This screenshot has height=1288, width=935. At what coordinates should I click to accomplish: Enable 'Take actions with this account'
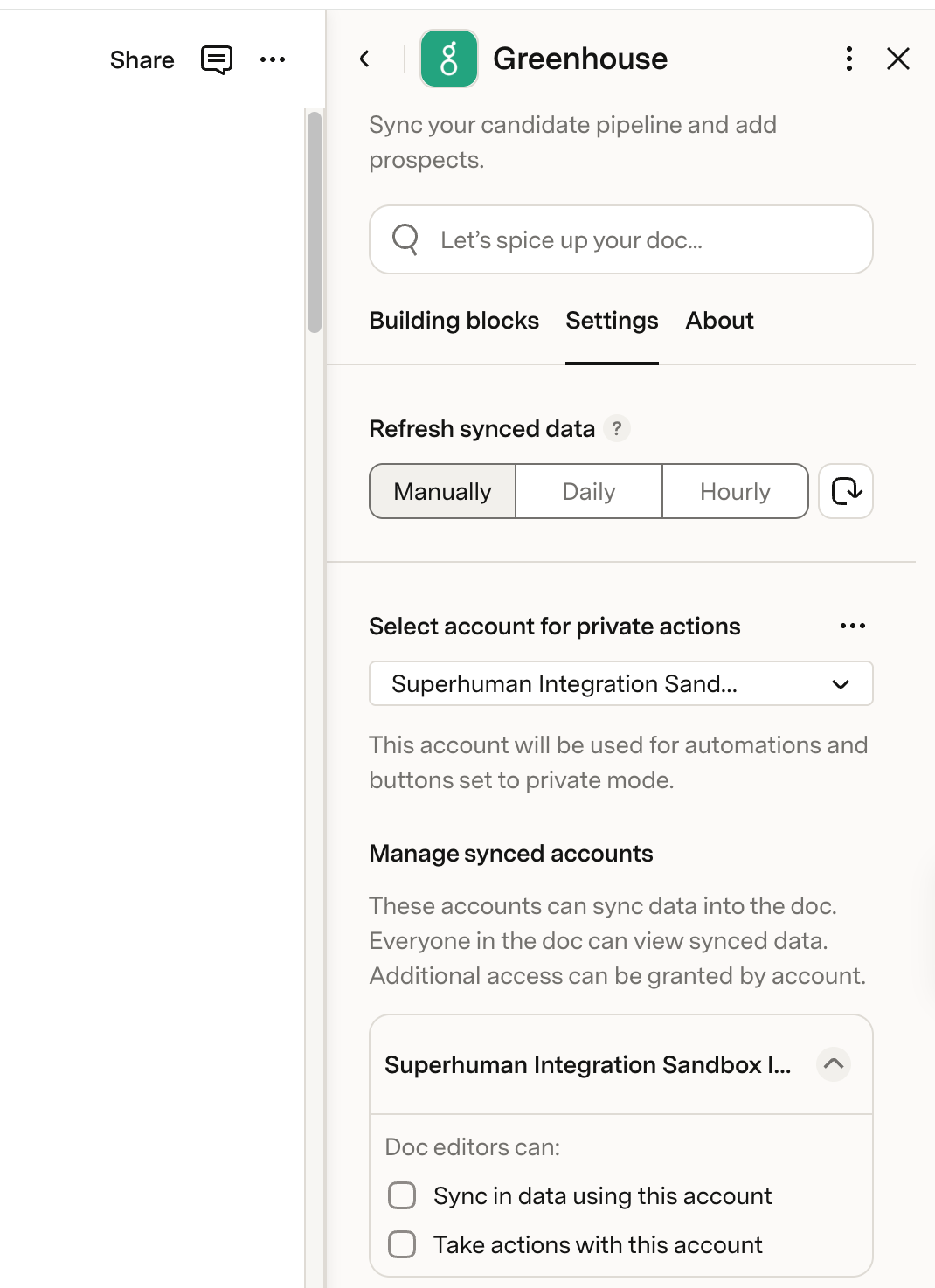pos(402,1244)
